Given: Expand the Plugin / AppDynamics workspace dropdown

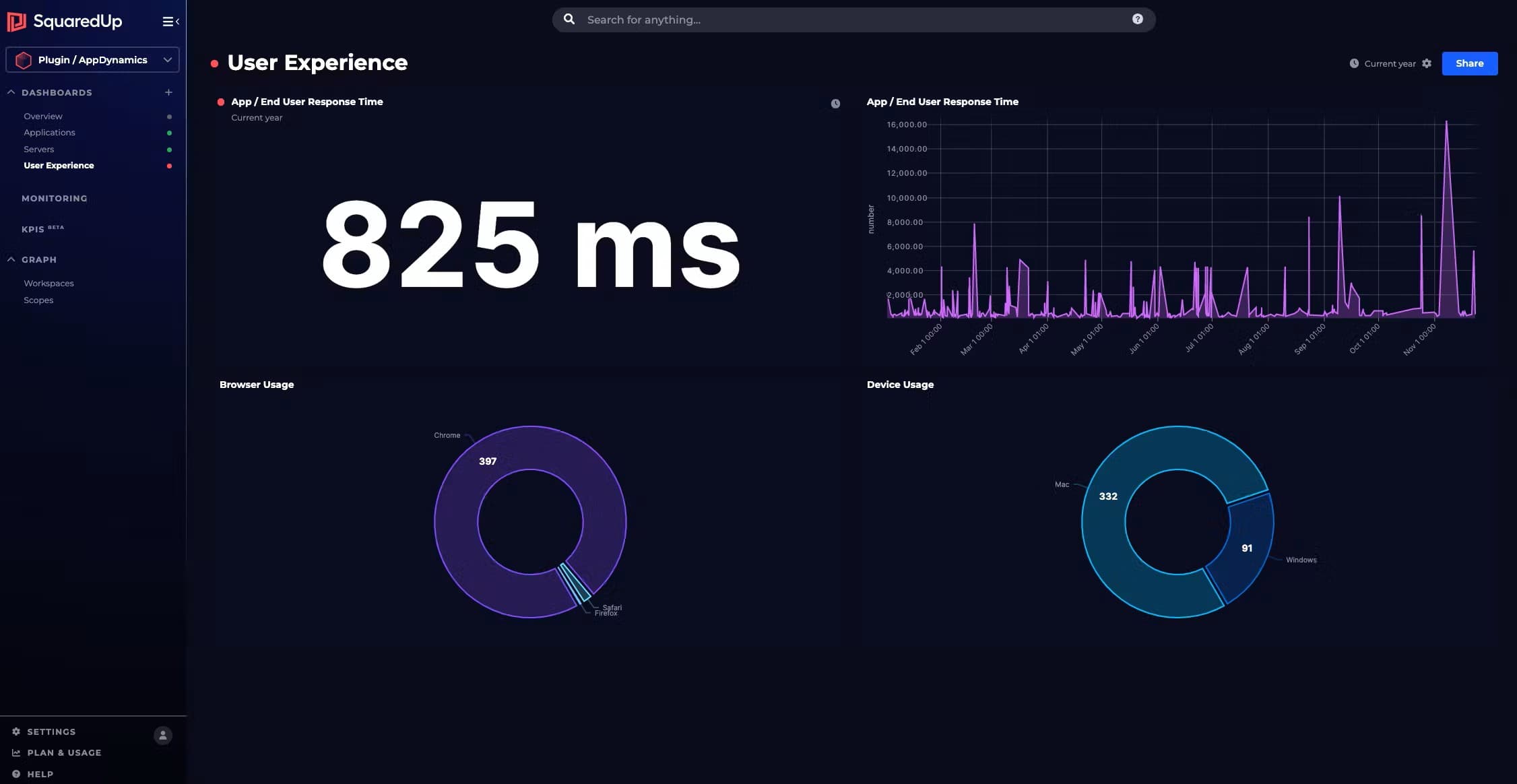Looking at the screenshot, I should coord(168,59).
